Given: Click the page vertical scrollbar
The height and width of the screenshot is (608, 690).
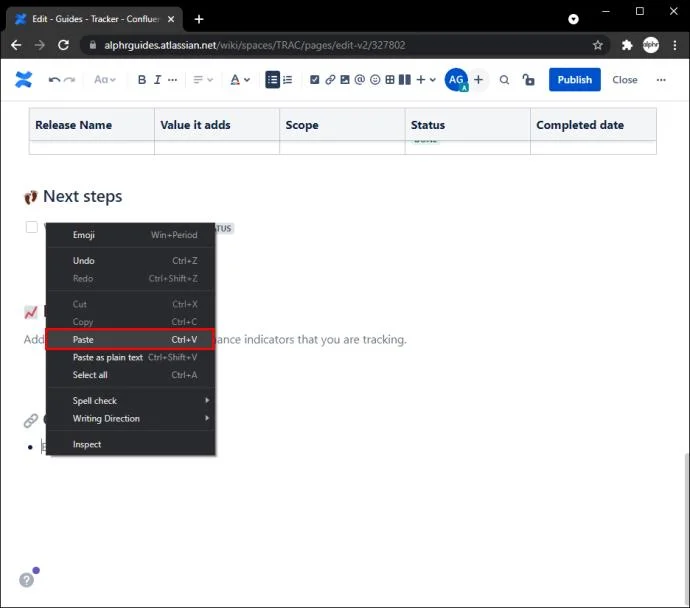Looking at the screenshot, I should 686,530.
